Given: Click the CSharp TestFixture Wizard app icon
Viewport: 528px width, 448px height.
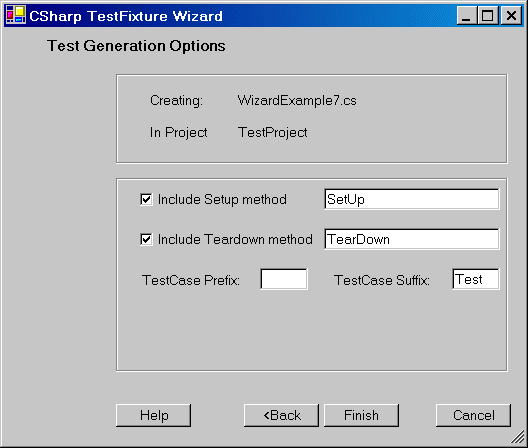Looking at the screenshot, I should [16, 15].
